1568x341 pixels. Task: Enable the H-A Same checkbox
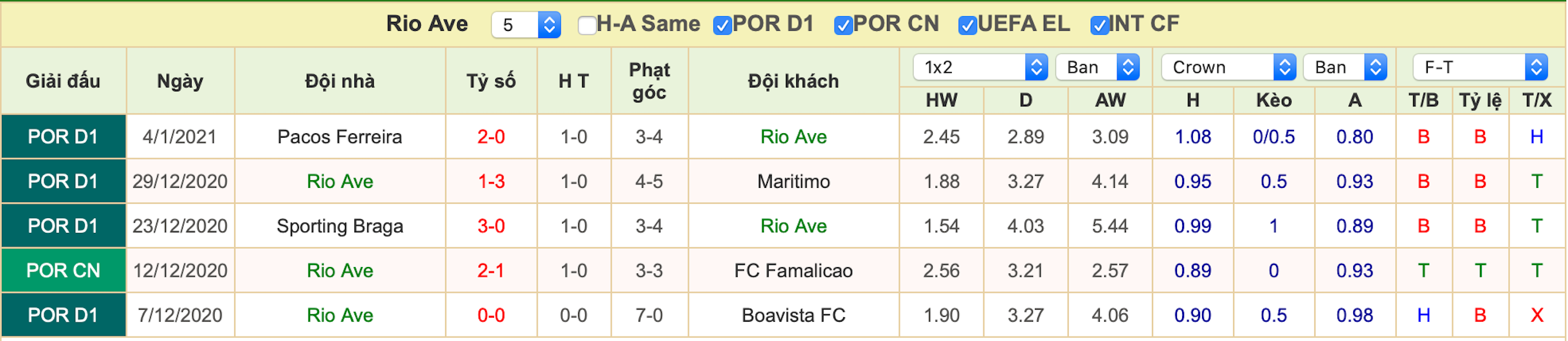tap(587, 25)
